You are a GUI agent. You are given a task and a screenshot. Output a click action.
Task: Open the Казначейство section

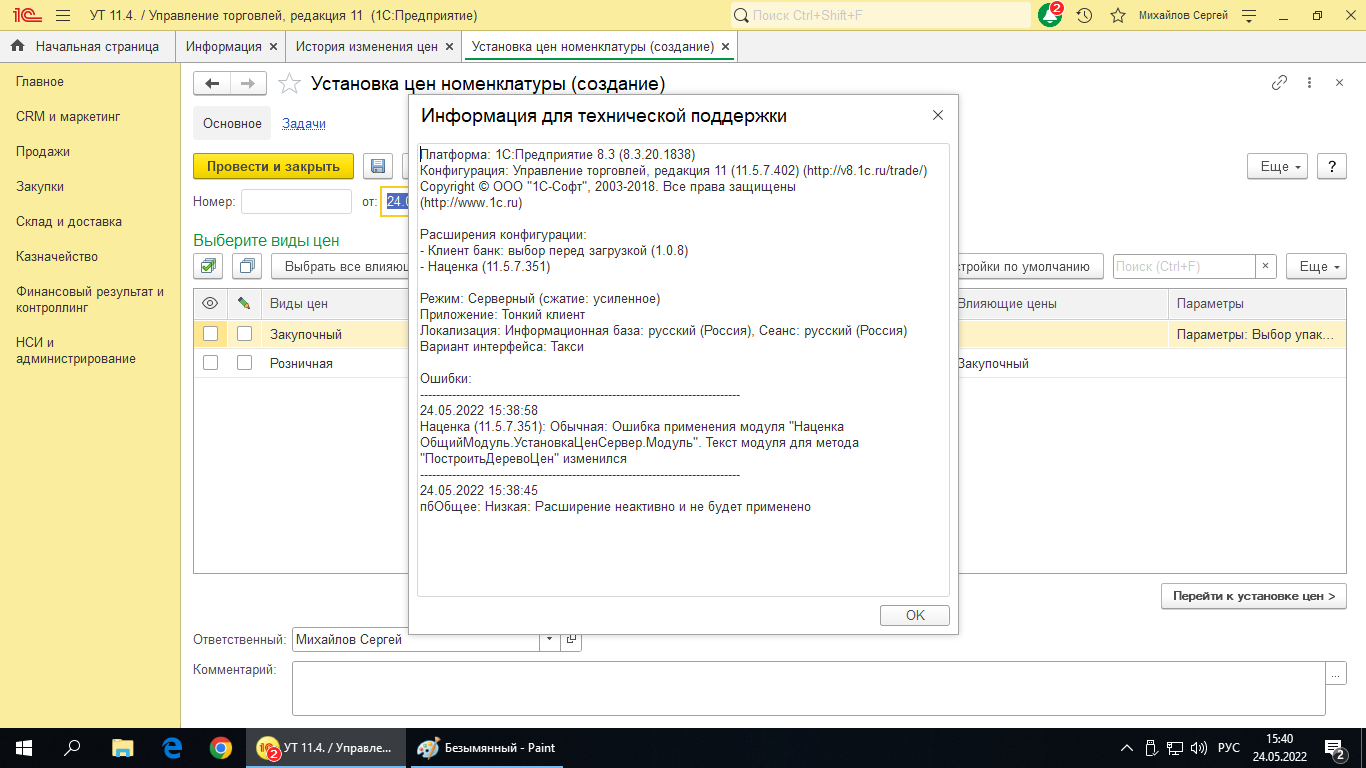pos(57,257)
